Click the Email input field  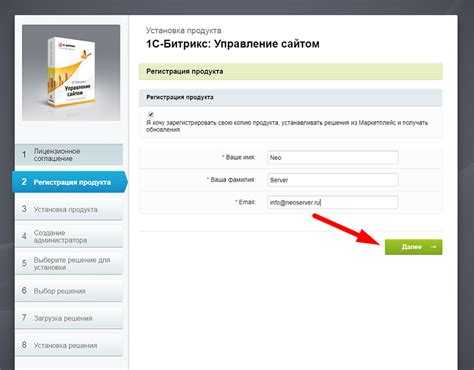pyautogui.click(x=332, y=202)
